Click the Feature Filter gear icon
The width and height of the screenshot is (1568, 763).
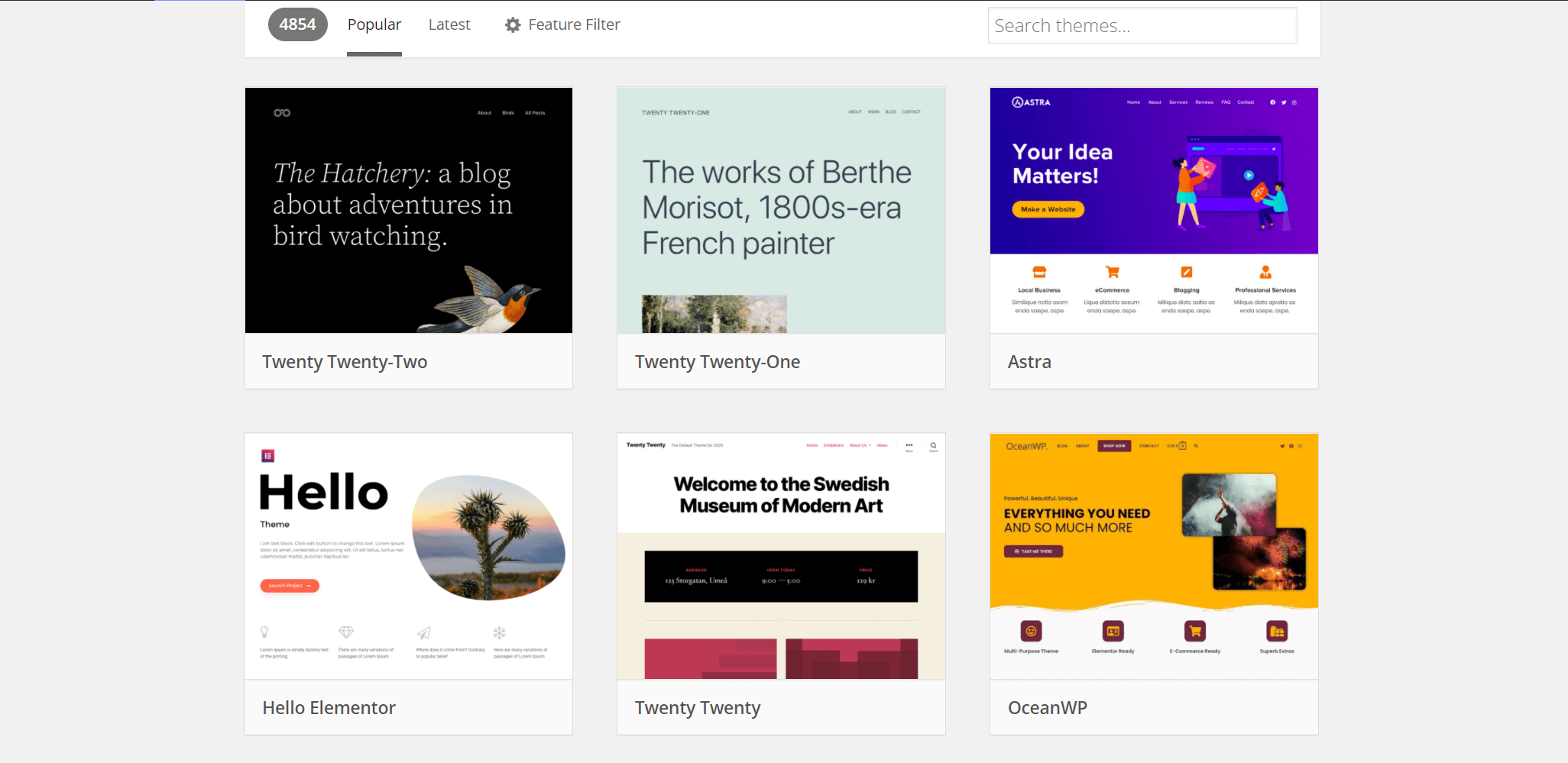tap(513, 24)
